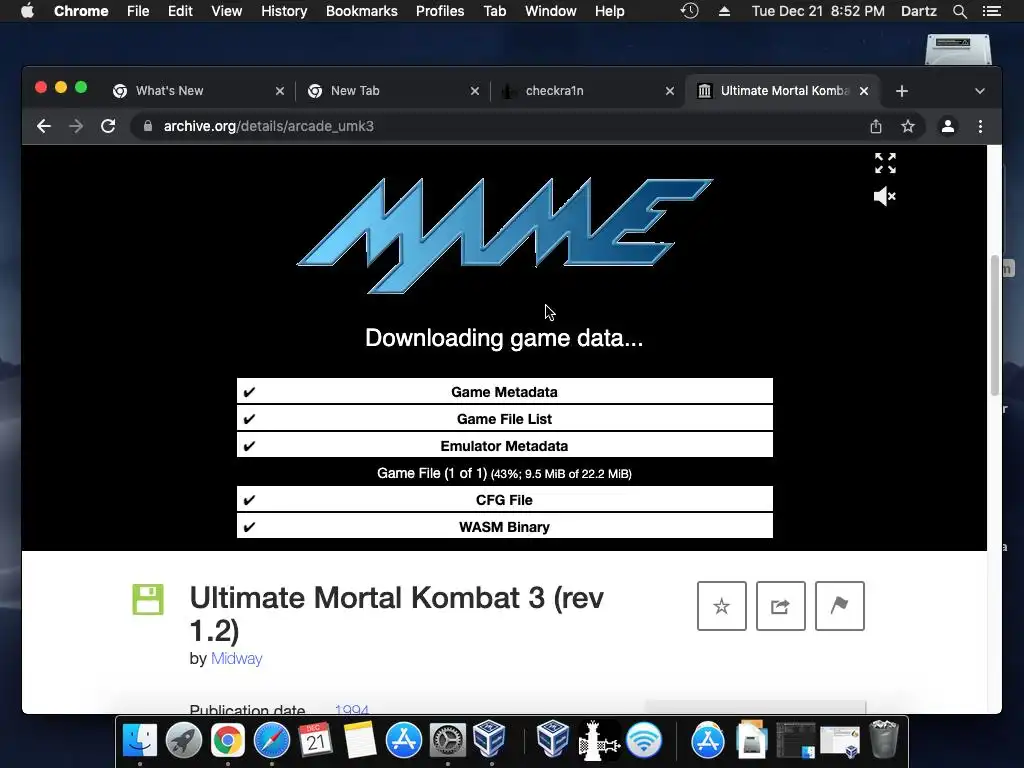Screen dimensions: 1024x768
Task: Click the Game Metadata progress row
Action: coord(504,392)
